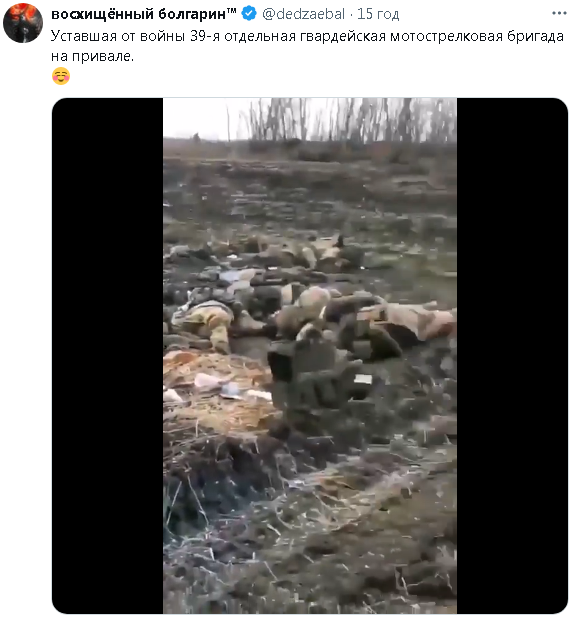Open the author's round profile avatar

22,22
